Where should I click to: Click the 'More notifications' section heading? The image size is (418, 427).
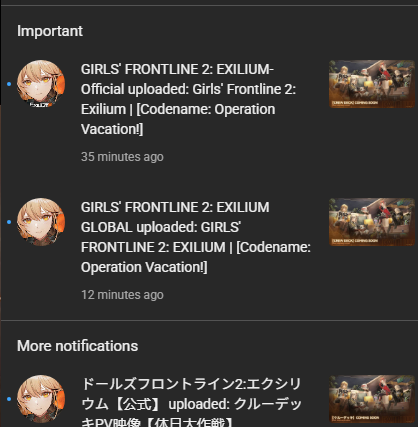coord(77,346)
